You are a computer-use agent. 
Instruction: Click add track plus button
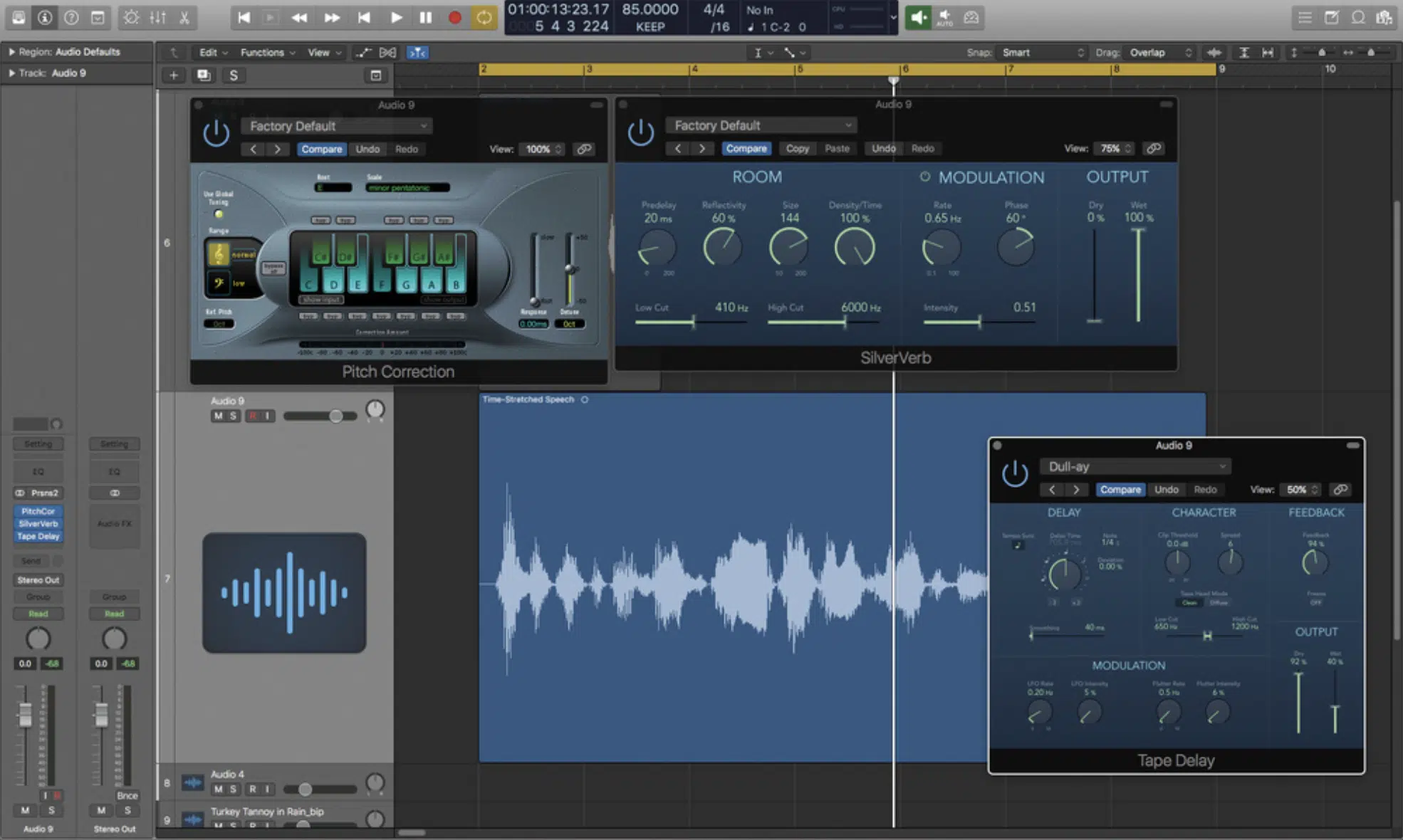(173, 75)
